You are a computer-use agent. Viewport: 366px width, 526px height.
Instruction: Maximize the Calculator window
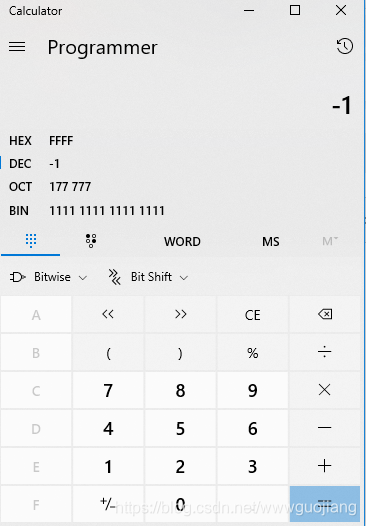coord(295,11)
